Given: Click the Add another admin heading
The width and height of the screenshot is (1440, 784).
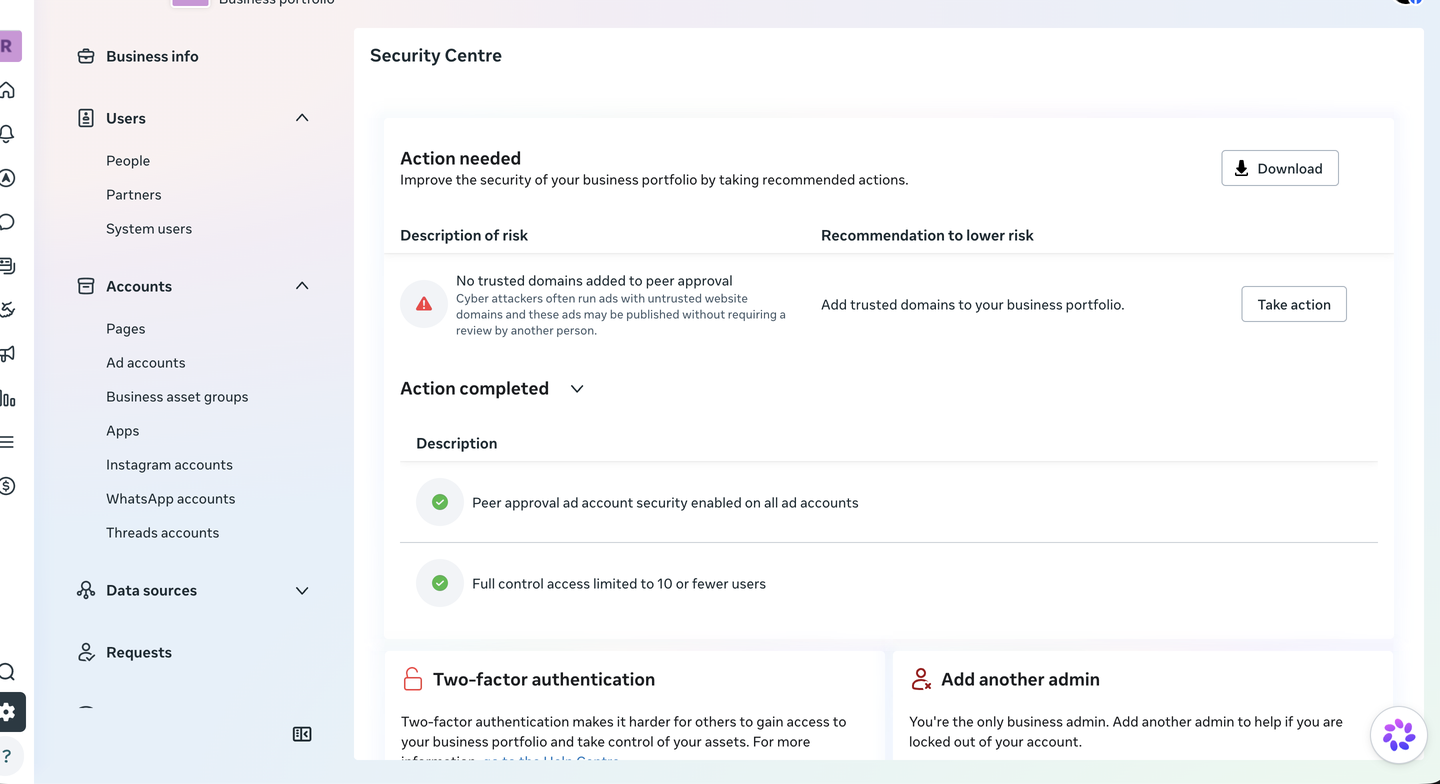Looking at the screenshot, I should tap(1020, 679).
